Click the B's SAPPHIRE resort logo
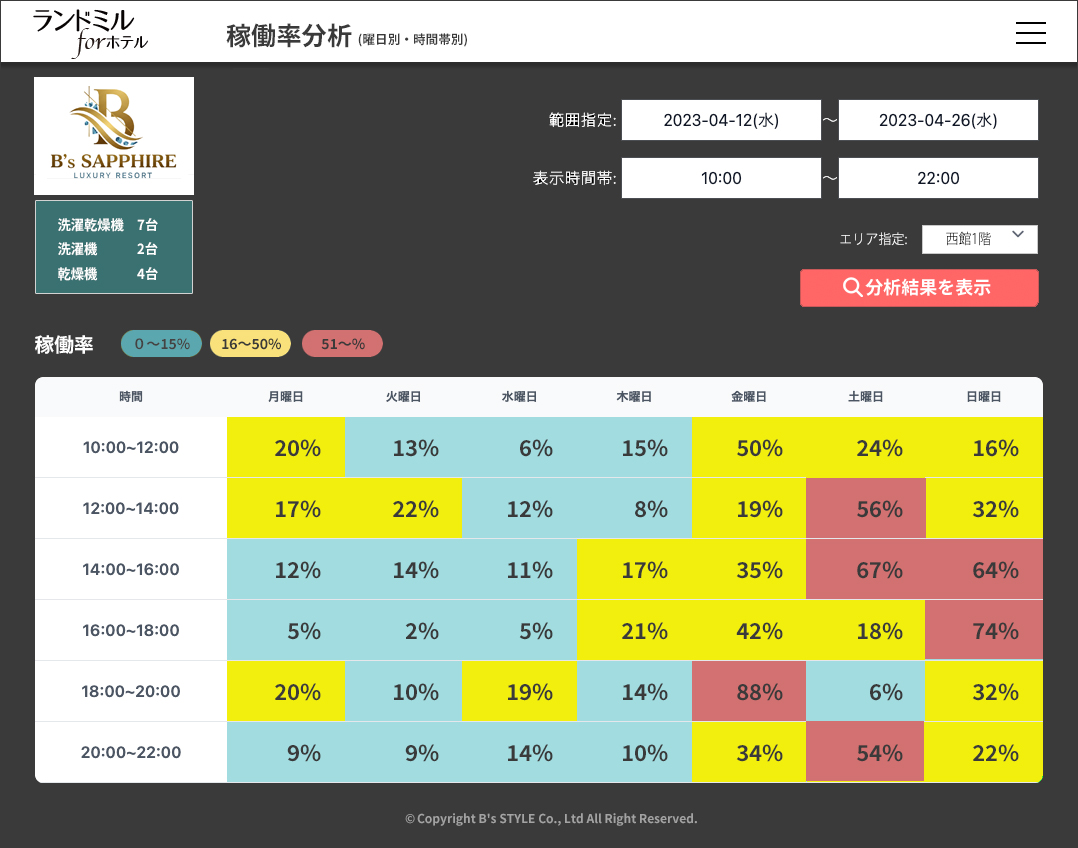This screenshot has height=848, width=1078. (114, 135)
